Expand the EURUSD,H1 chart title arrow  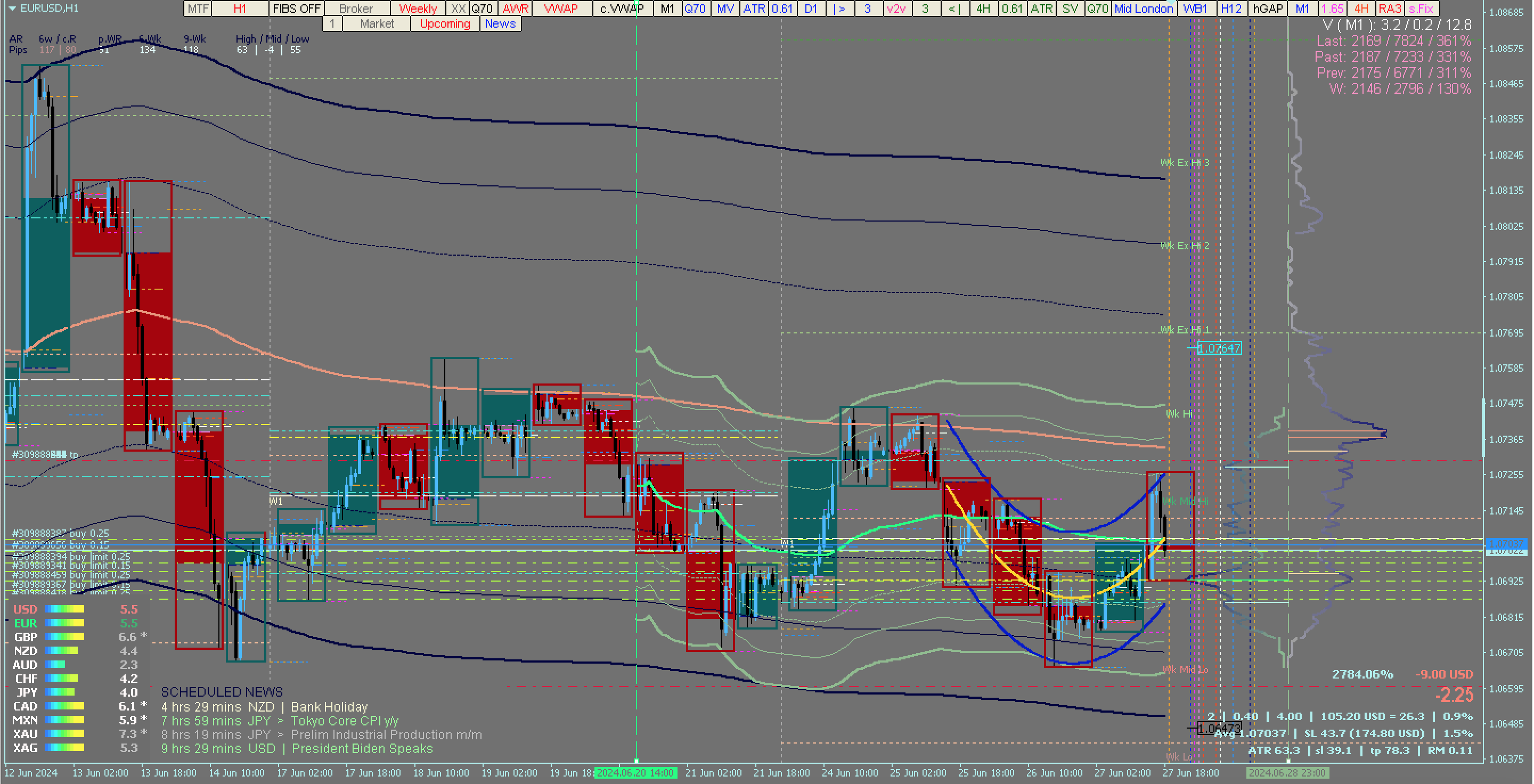11,9
